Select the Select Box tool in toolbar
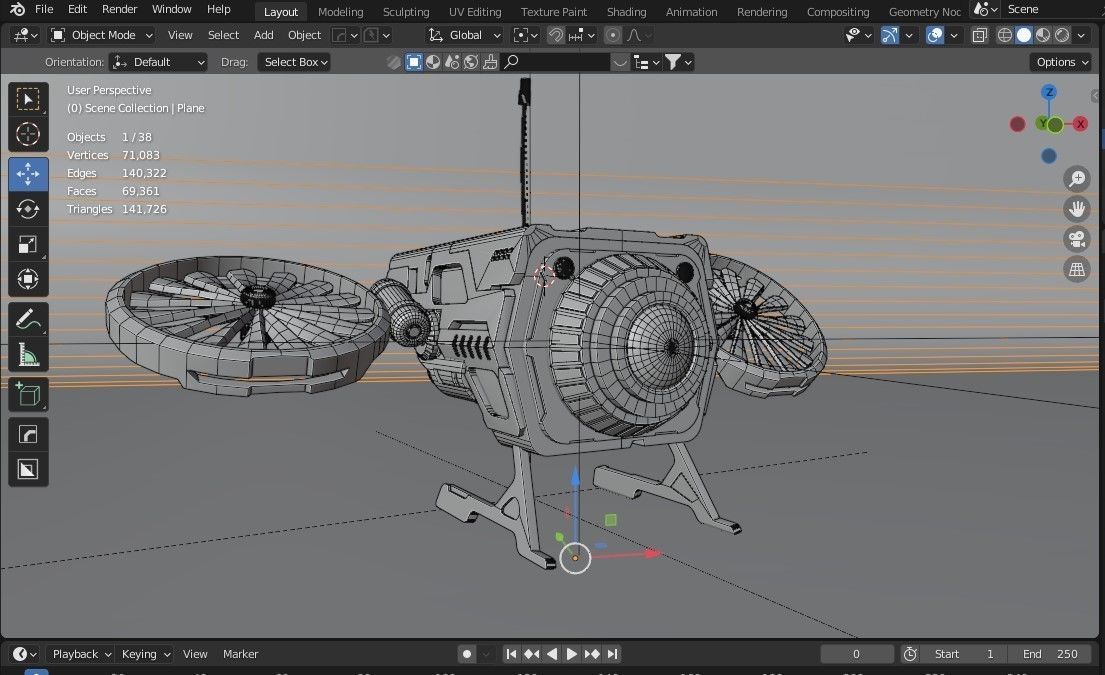1105x675 pixels. tap(28, 99)
